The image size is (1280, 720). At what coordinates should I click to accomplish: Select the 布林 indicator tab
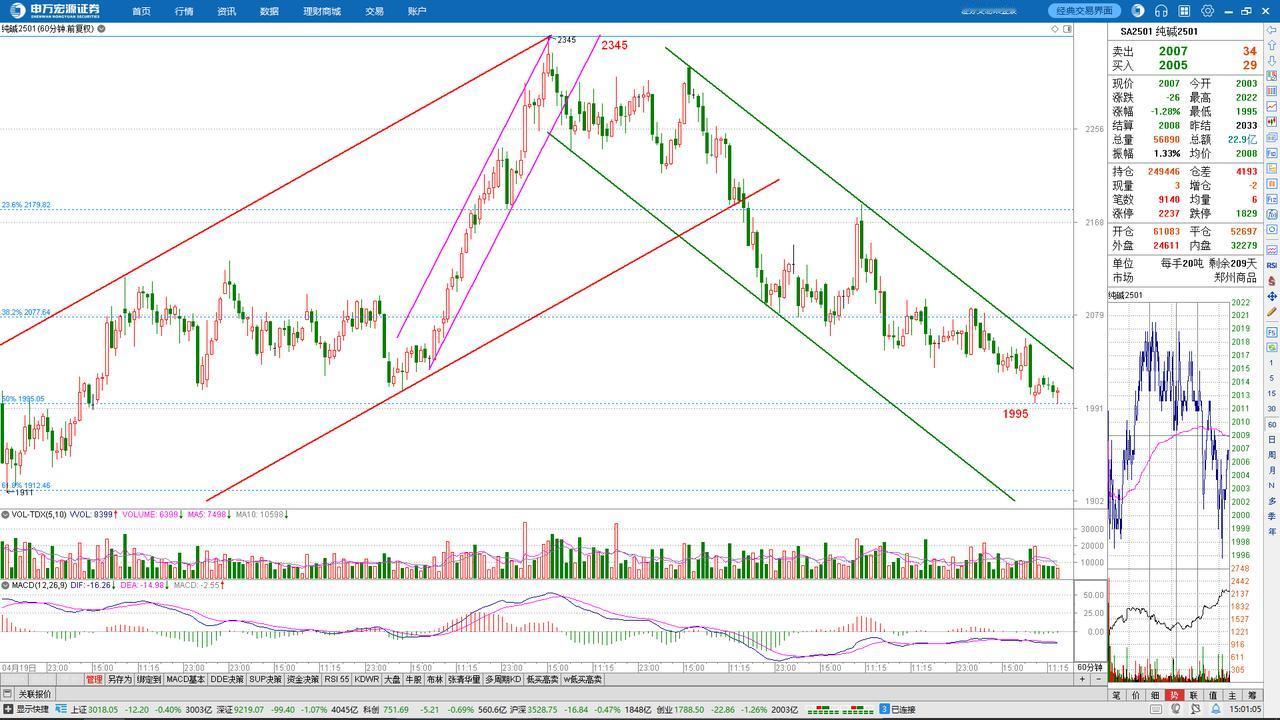434,679
